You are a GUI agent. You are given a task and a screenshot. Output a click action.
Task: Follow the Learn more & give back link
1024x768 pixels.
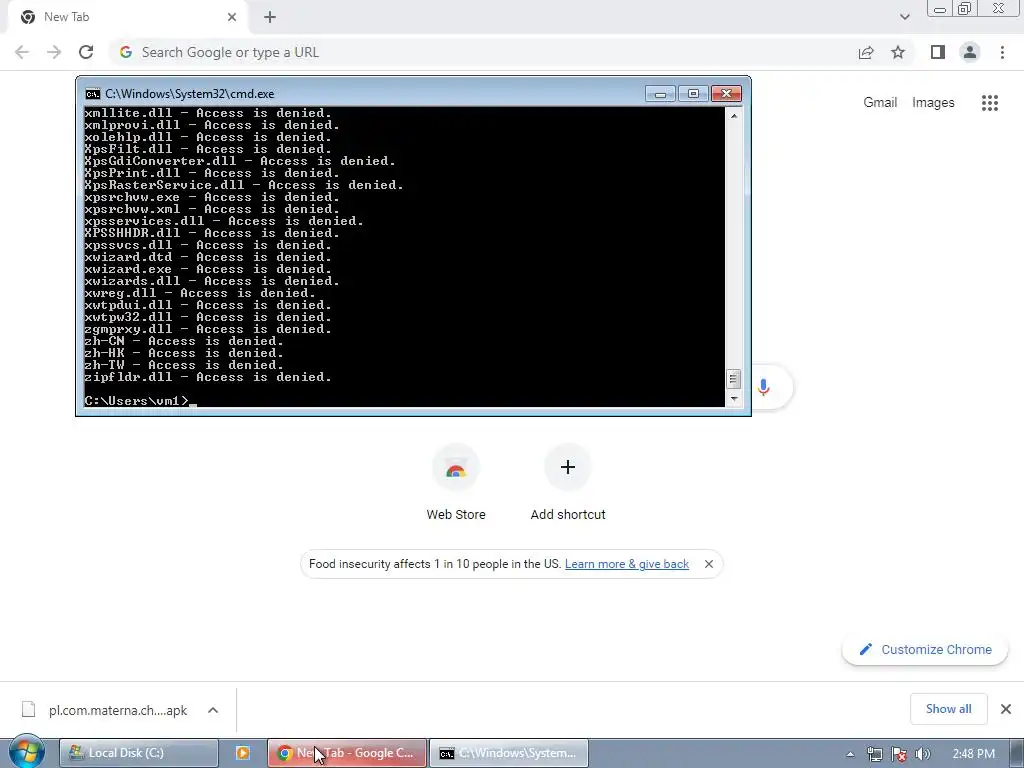point(626,564)
